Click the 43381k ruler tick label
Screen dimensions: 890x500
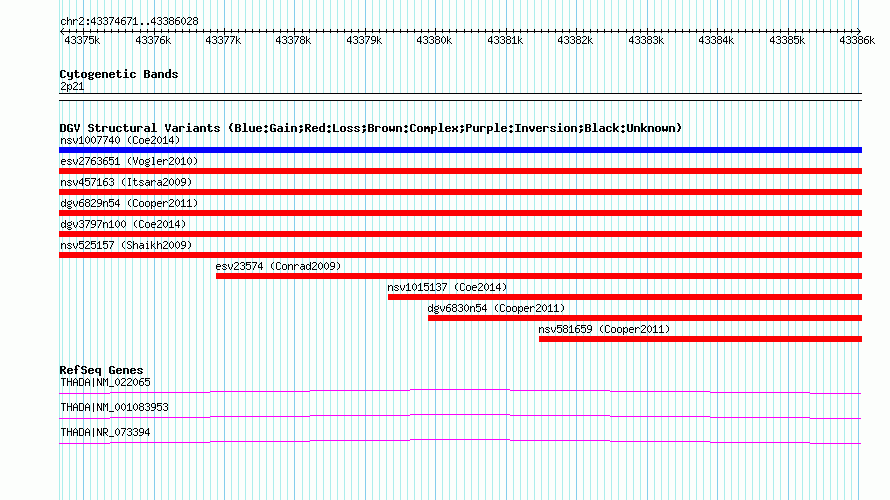[505, 40]
